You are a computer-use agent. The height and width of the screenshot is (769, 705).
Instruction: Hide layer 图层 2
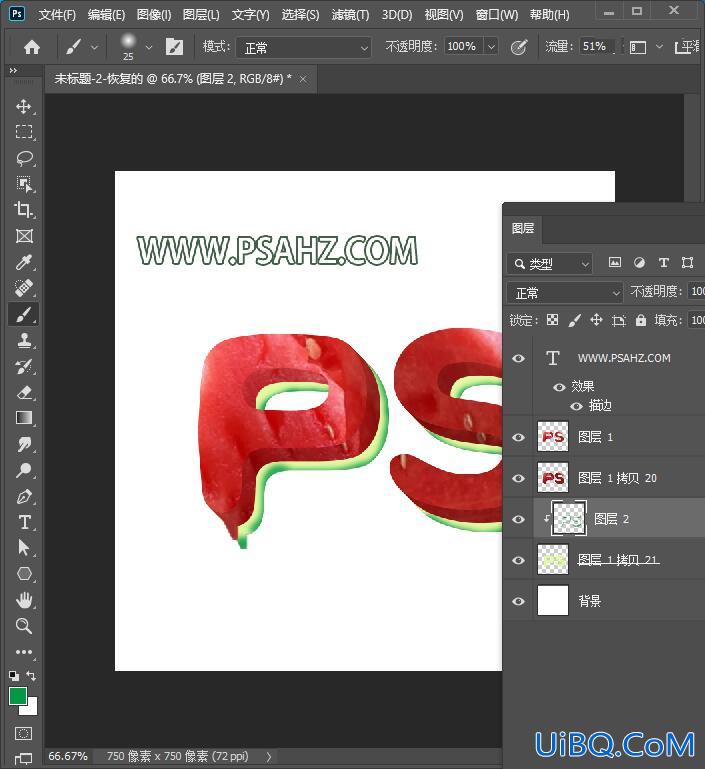[x=518, y=519]
